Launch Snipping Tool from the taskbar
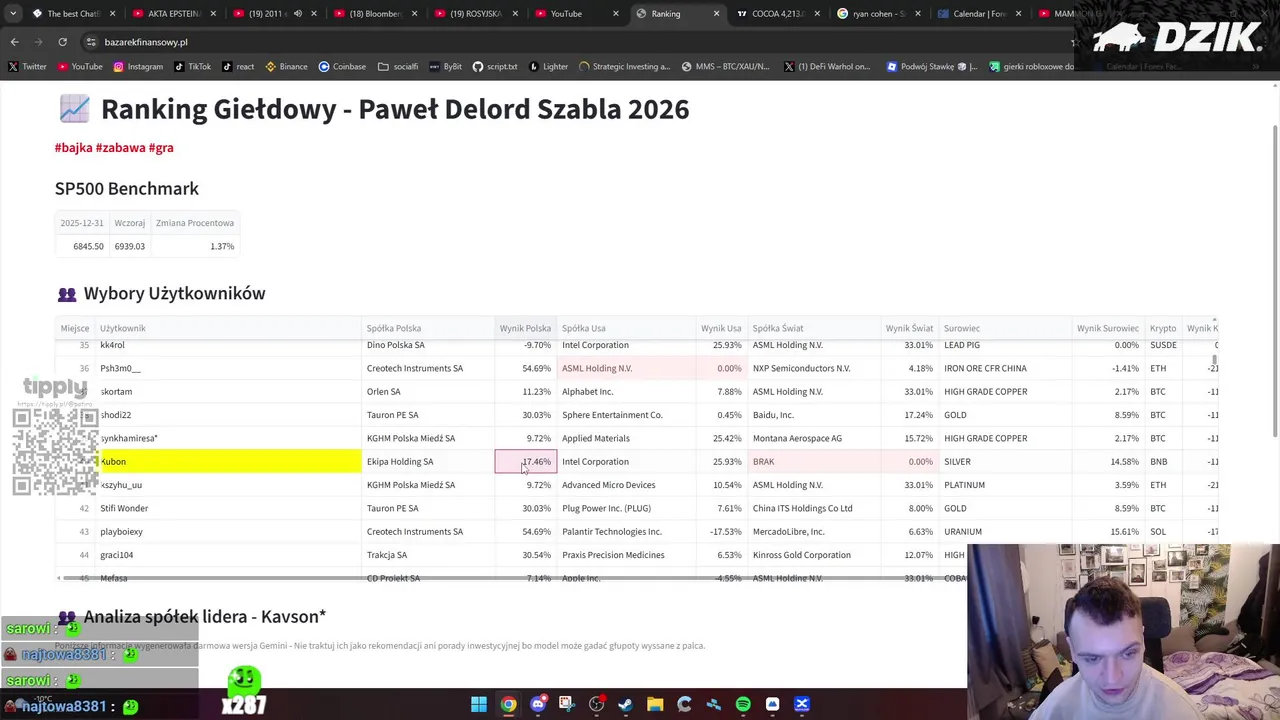The image size is (1280, 720). click(x=567, y=704)
